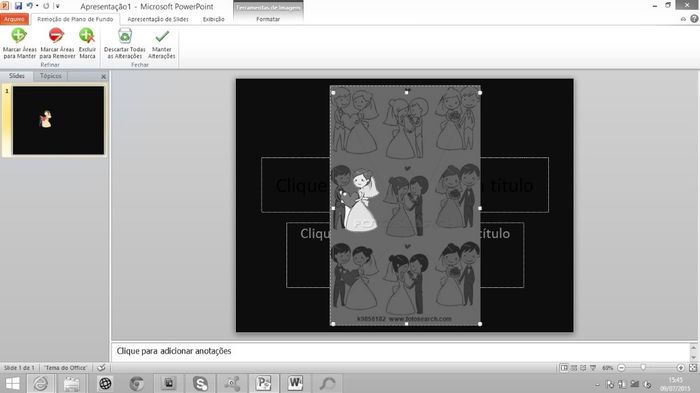Viewport: 700px width, 393px height.
Task: Click the spell check status icon
Action: pos(101,368)
